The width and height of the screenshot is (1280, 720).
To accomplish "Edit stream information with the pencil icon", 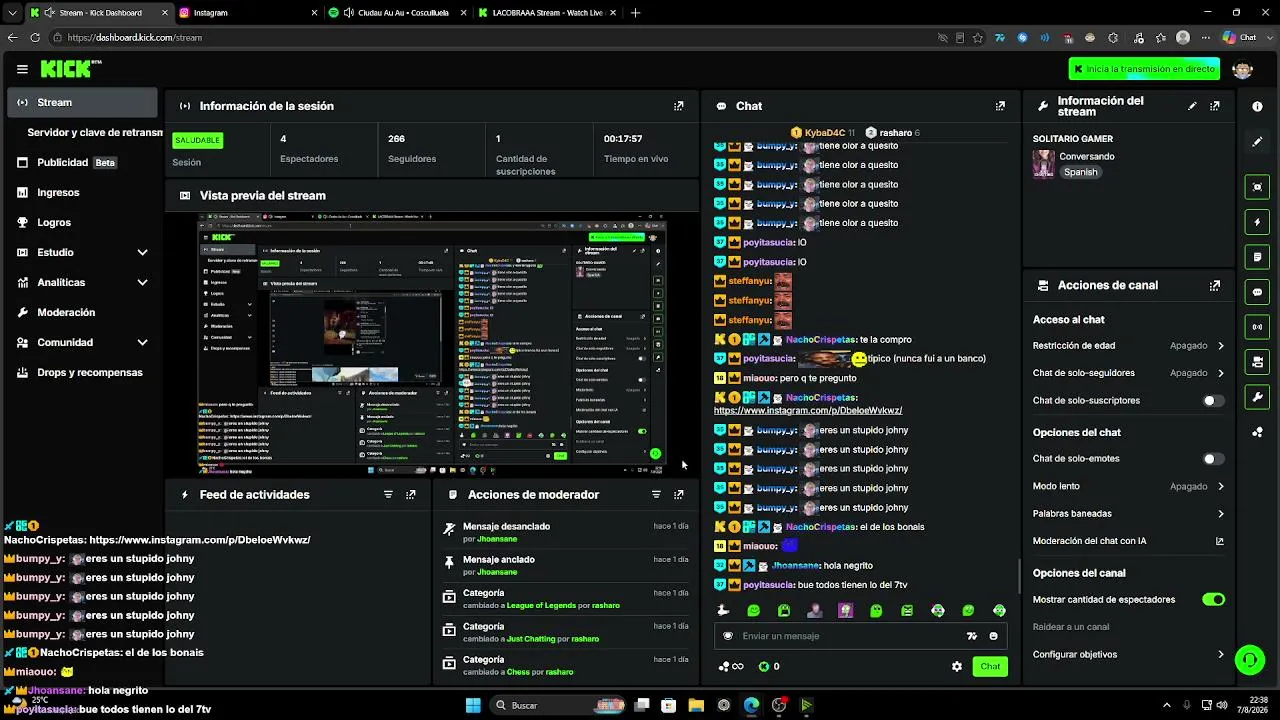I will coord(1192,106).
